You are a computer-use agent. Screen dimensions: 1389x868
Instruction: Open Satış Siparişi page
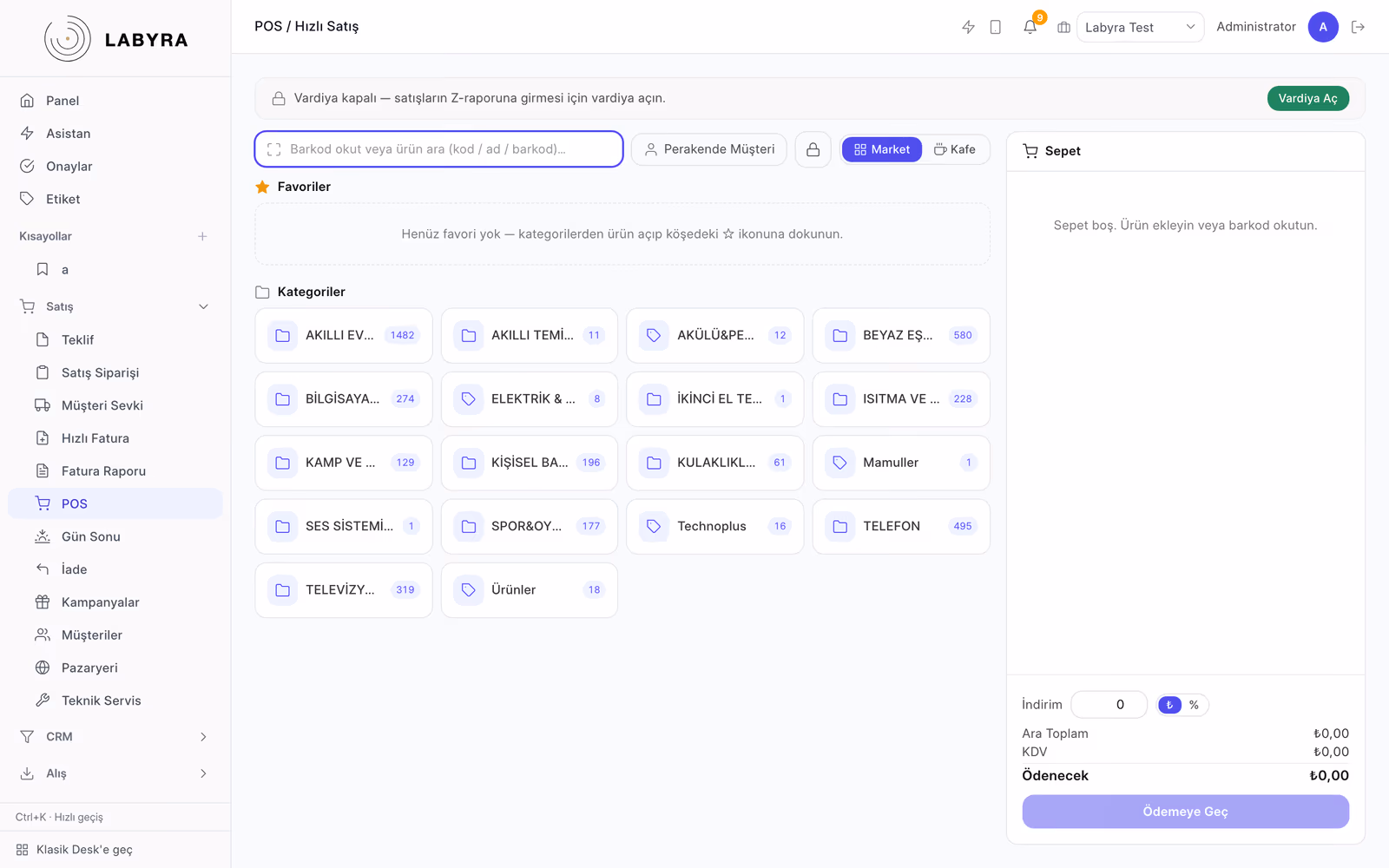tap(115, 372)
